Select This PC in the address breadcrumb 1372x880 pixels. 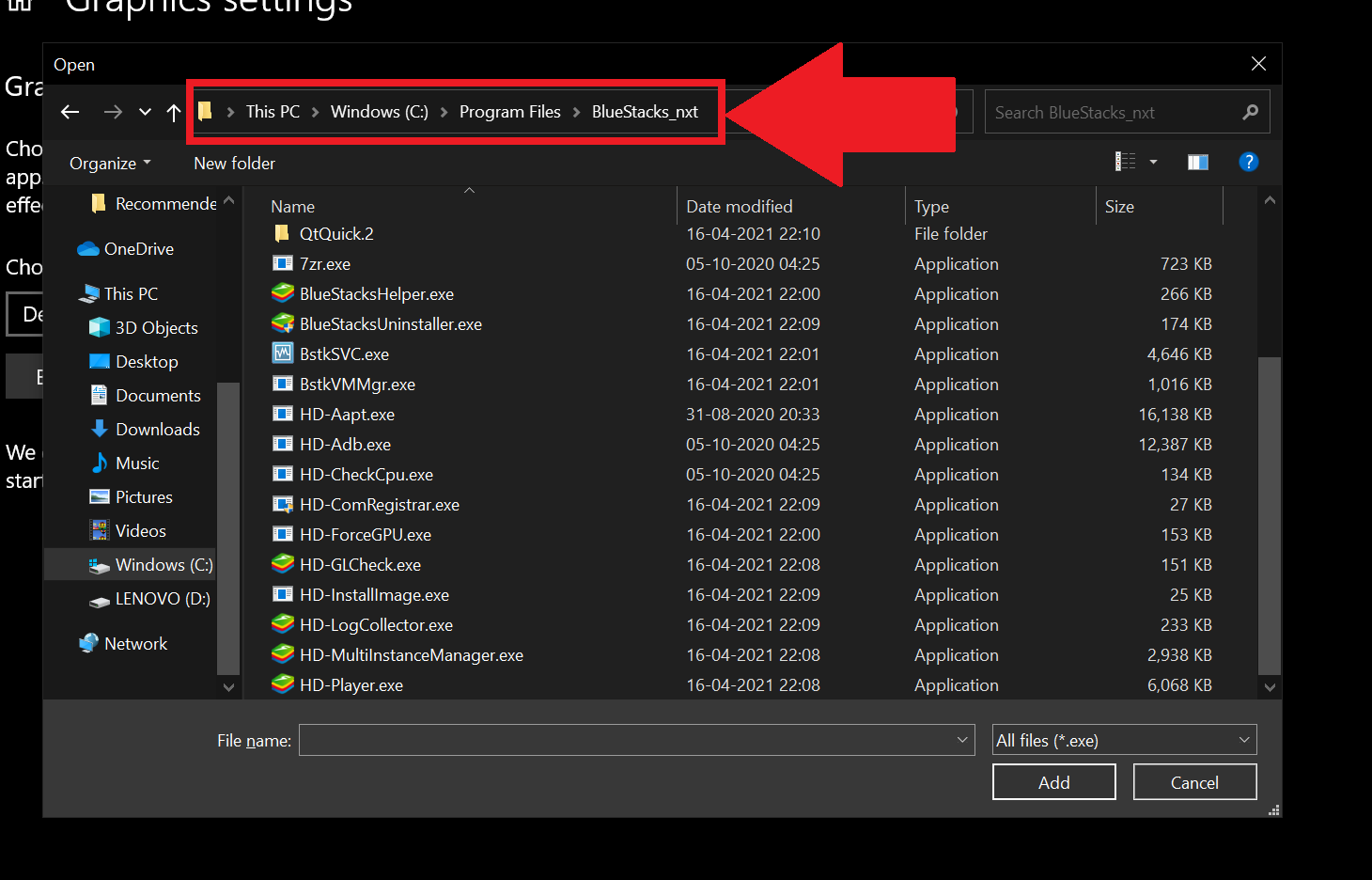pyautogui.click(x=273, y=112)
